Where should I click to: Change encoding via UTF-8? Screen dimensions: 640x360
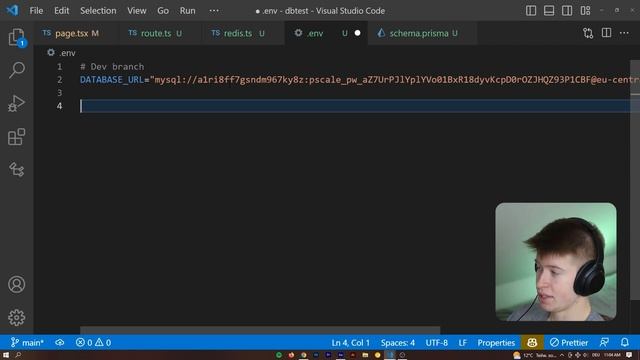click(437, 342)
